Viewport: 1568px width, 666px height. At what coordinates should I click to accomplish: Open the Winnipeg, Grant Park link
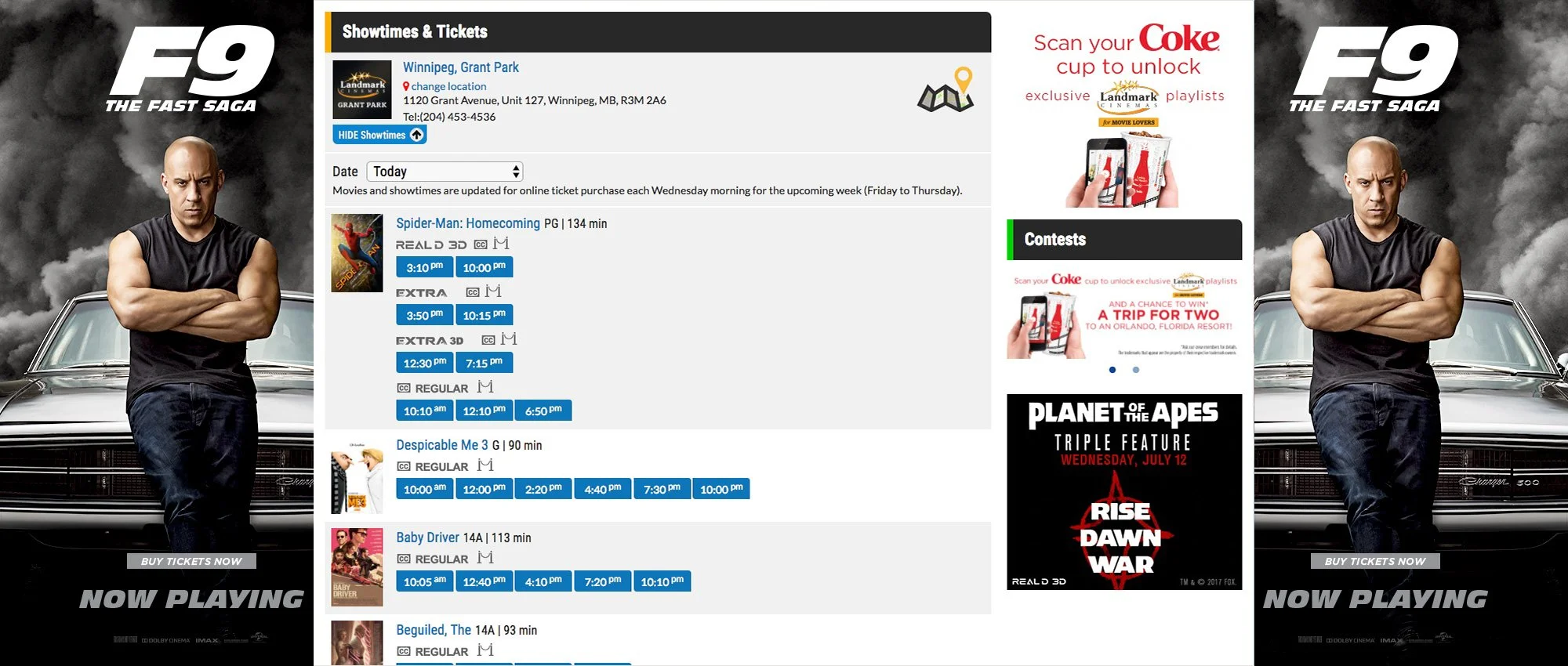(461, 67)
